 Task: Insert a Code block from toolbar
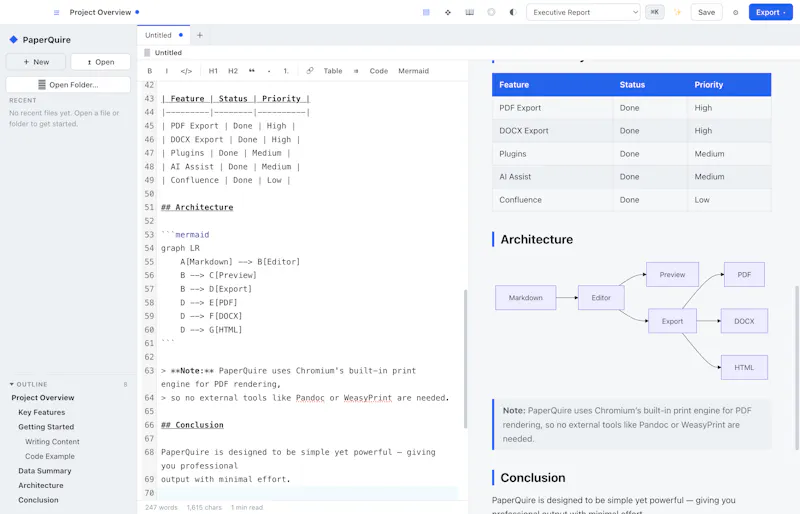point(379,71)
